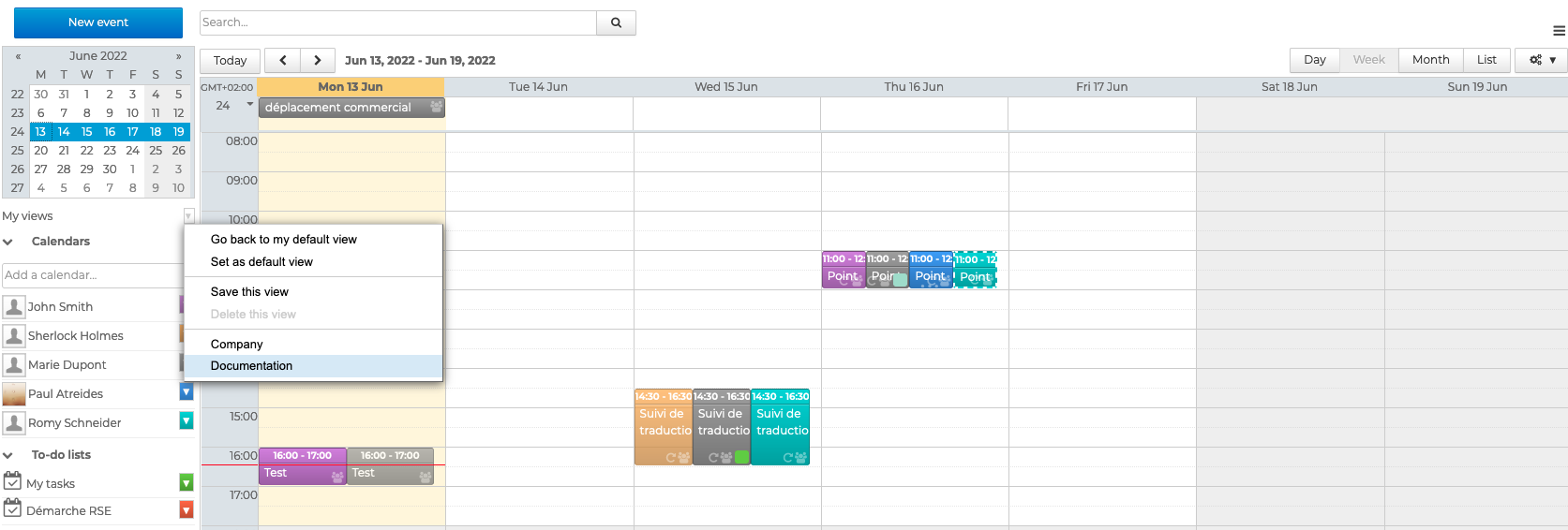This screenshot has width=1568, height=530.
Task: Go to next week arrow
Action: coord(318,60)
